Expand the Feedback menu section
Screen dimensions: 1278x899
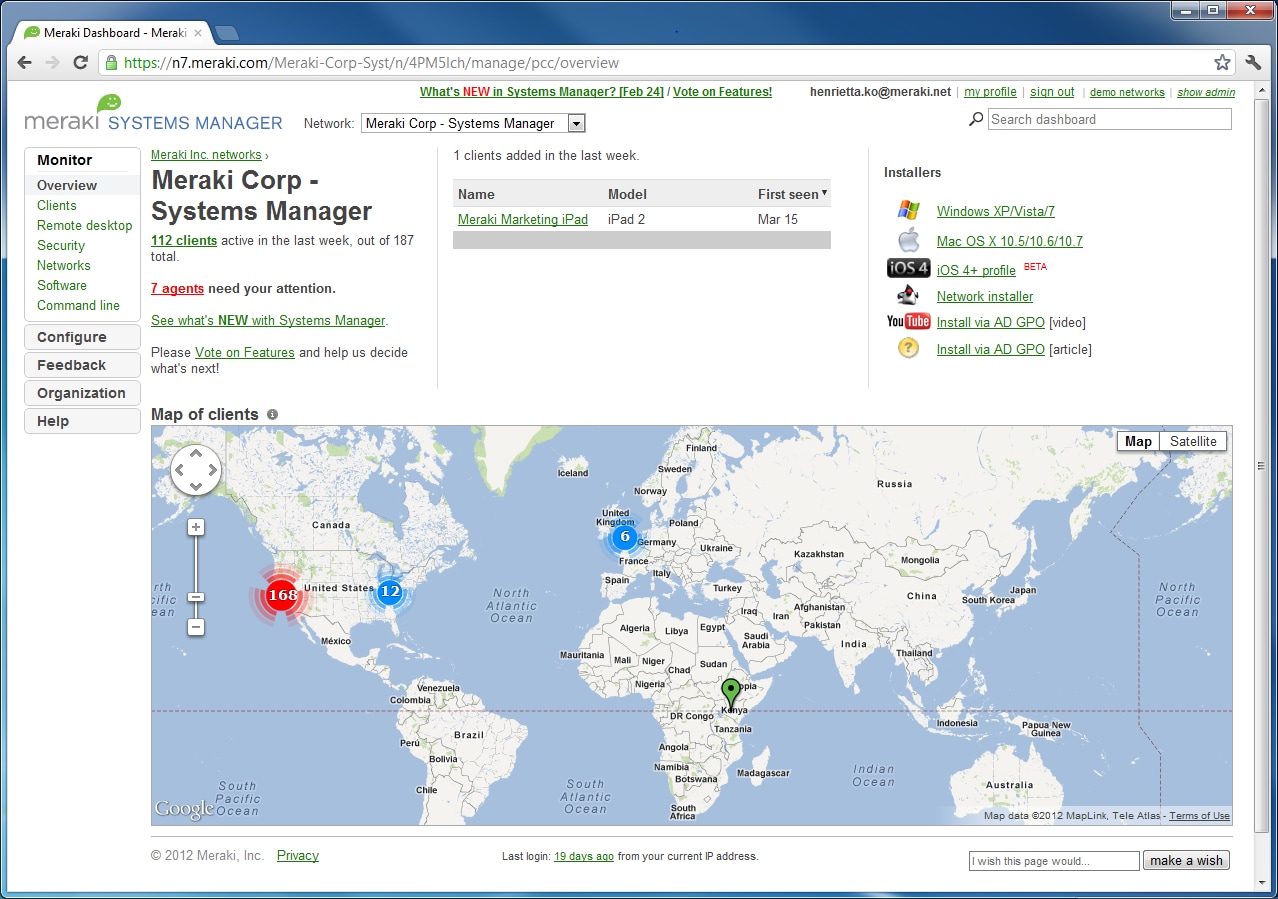point(82,365)
